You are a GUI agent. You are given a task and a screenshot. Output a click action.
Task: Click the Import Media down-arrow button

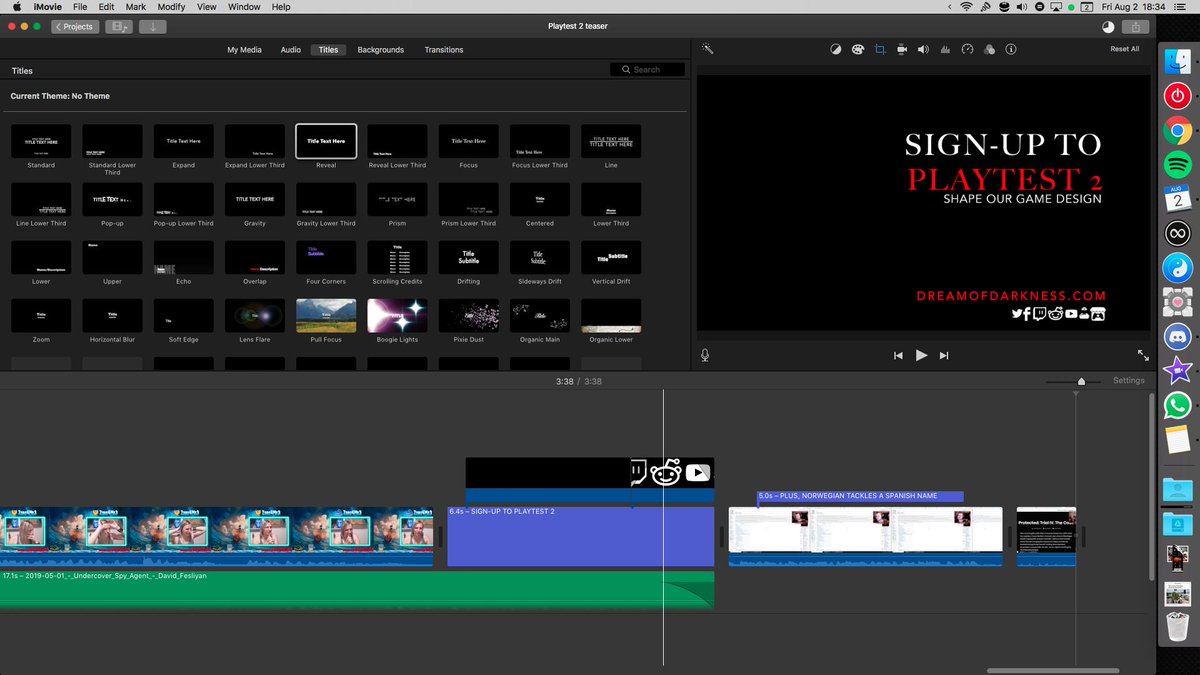pos(153,27)
